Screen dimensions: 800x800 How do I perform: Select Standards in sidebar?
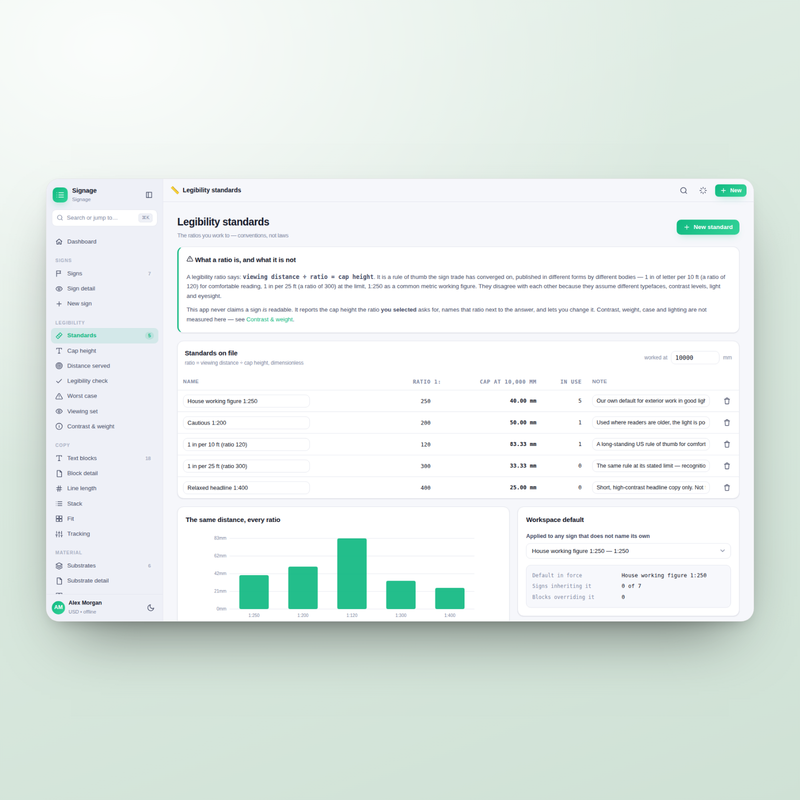pos(105,336)
